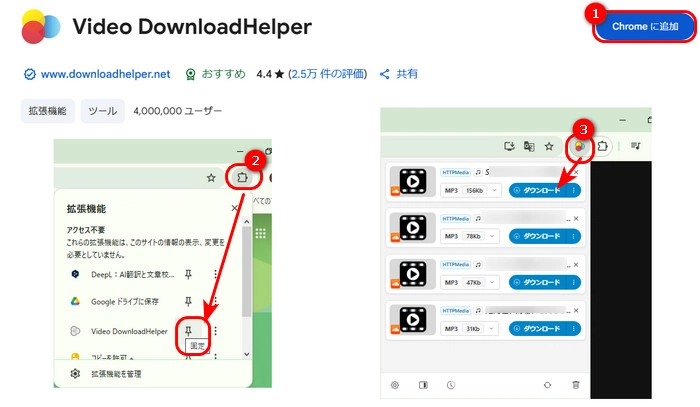The image size is (700, 407).
Task: Click the extension list scrollbar up arrow
Action: coord(246,221)
